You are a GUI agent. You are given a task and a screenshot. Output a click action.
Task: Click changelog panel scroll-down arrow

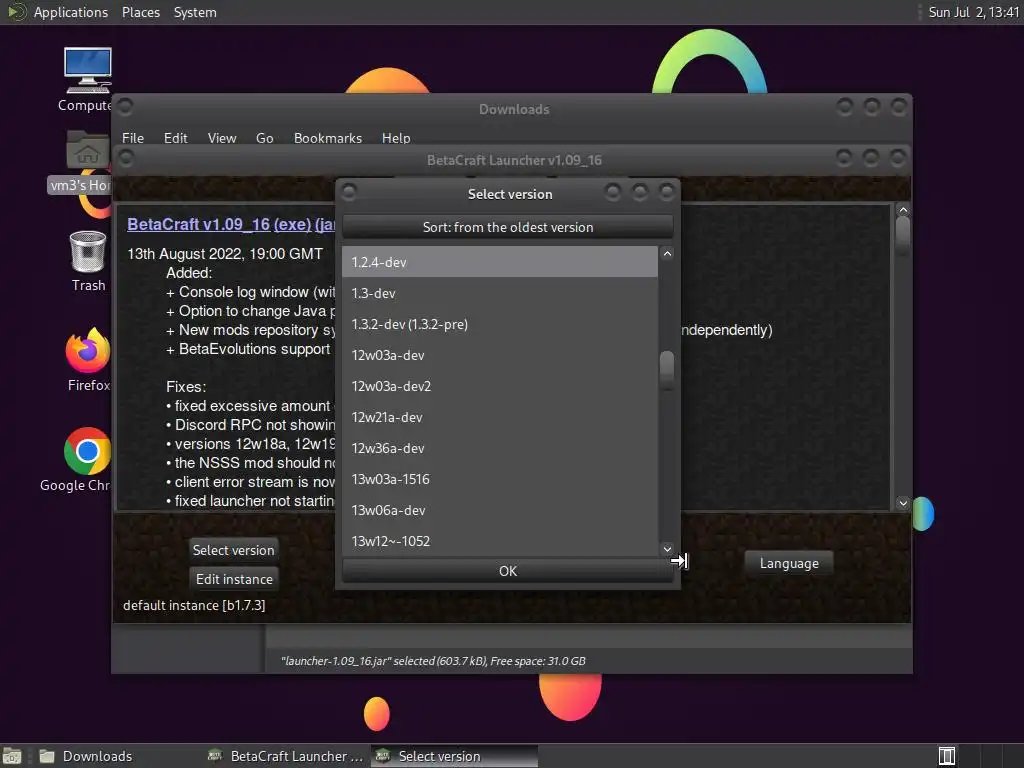(x=903, y=503)
